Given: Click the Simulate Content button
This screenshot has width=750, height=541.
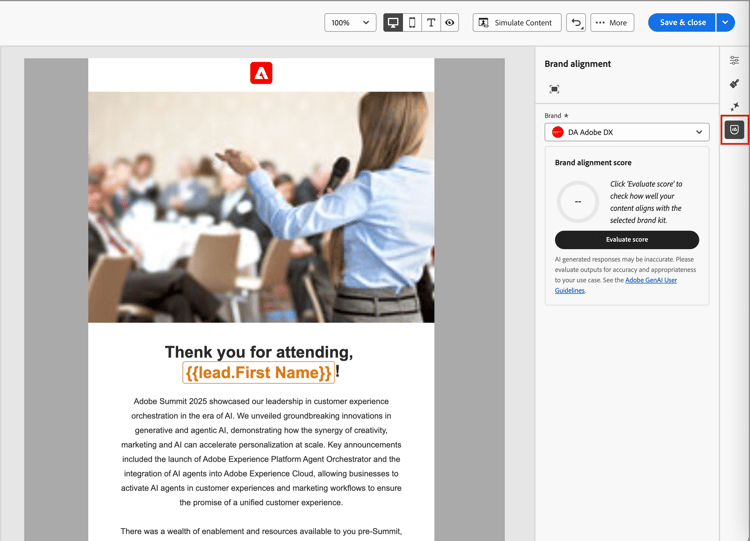Looking at the screenshot, I should (517, 22).
